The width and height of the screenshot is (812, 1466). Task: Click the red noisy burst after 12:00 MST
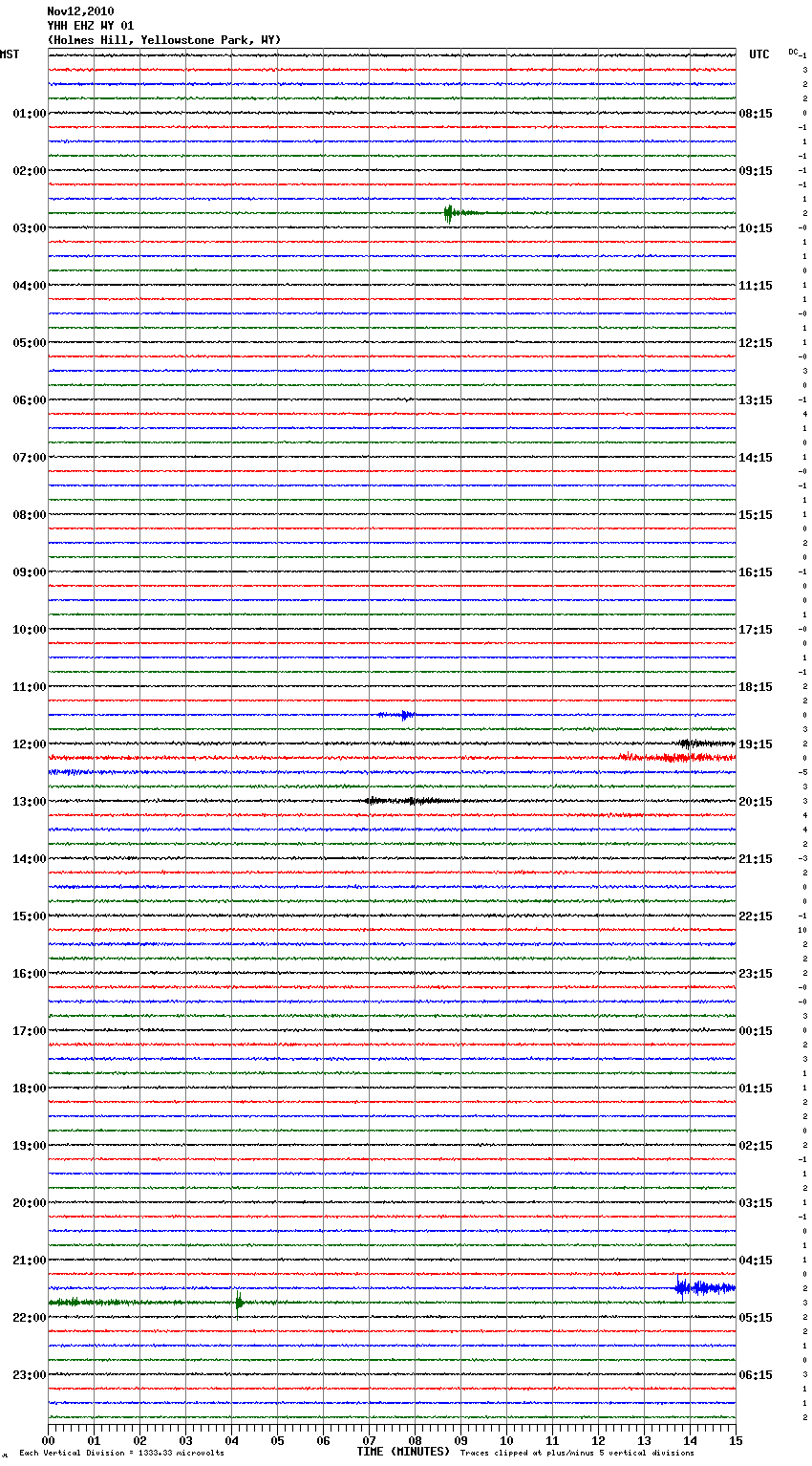point(676,757)
